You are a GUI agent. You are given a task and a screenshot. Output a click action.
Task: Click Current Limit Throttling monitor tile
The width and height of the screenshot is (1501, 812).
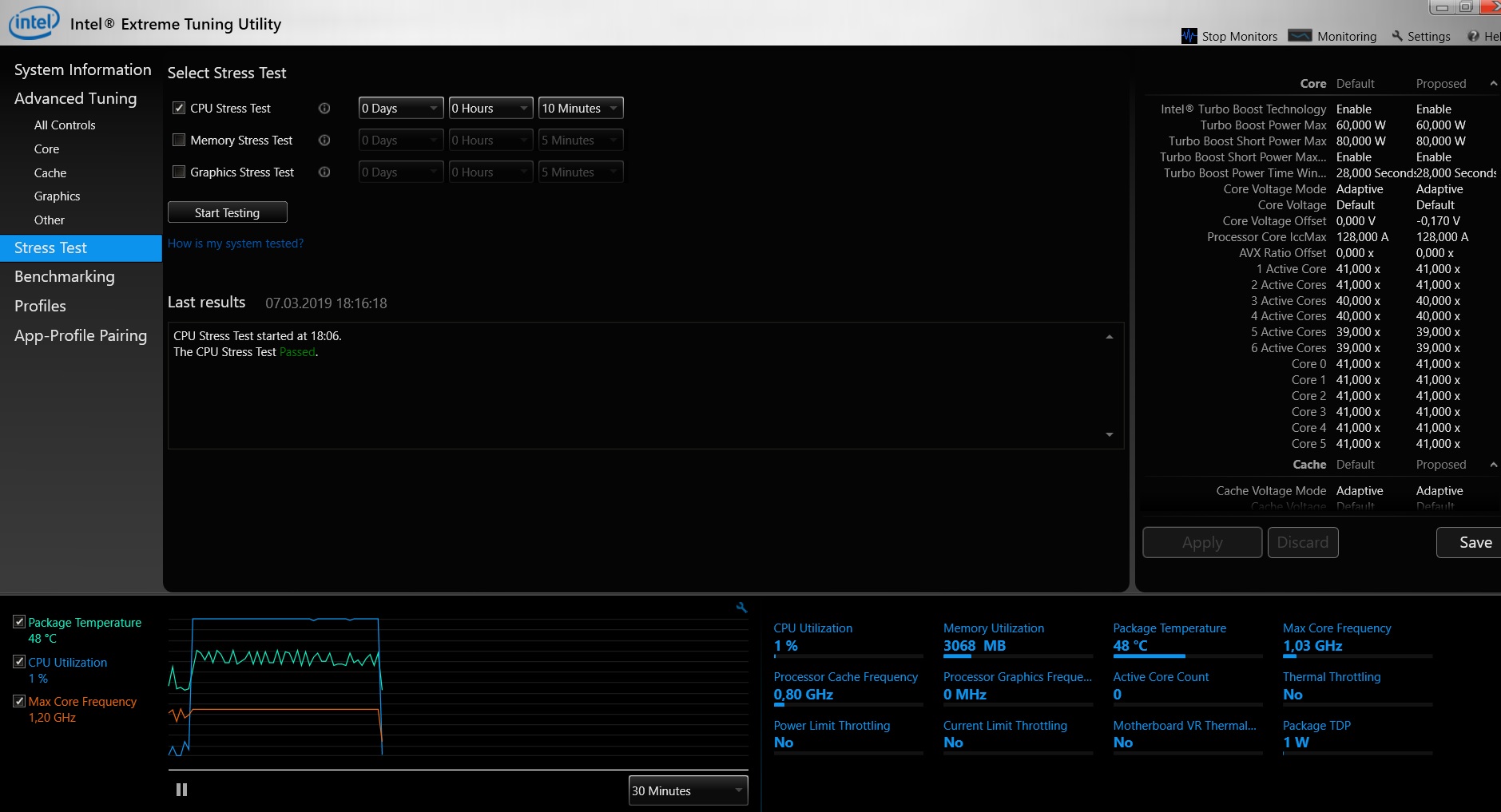[x=1018, y=736]
